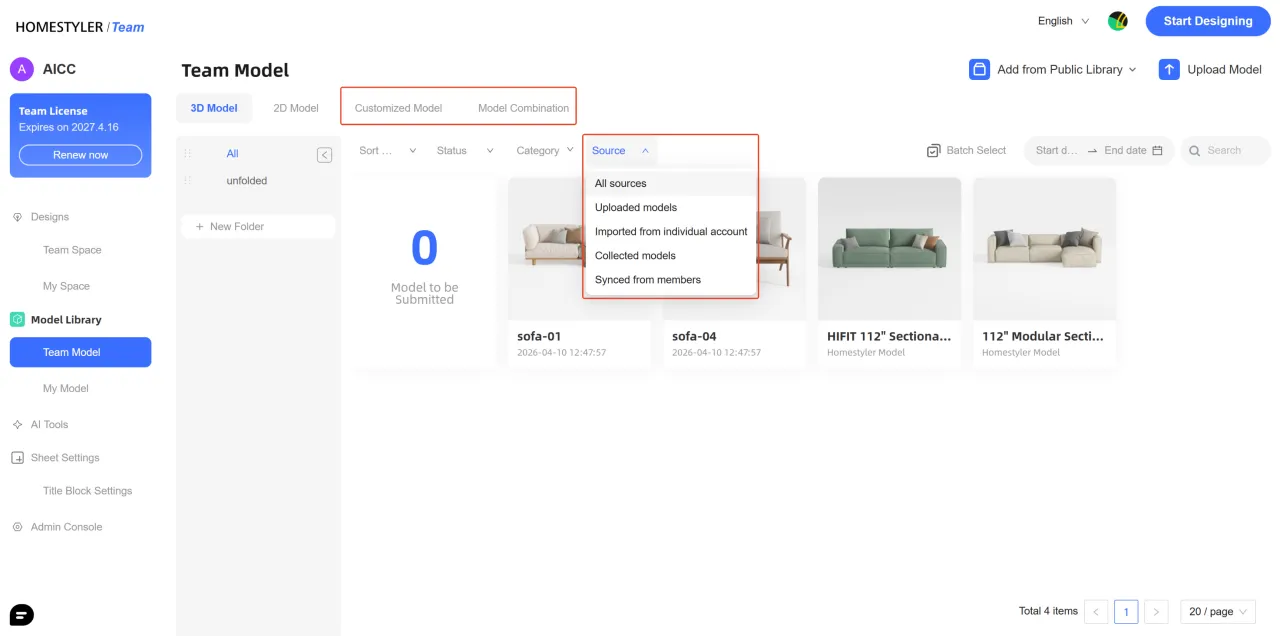Choose Uploaded models from Source list
Image resolution: width=1280 pixels, height=636 pixels.
click(x=636, y=208)
